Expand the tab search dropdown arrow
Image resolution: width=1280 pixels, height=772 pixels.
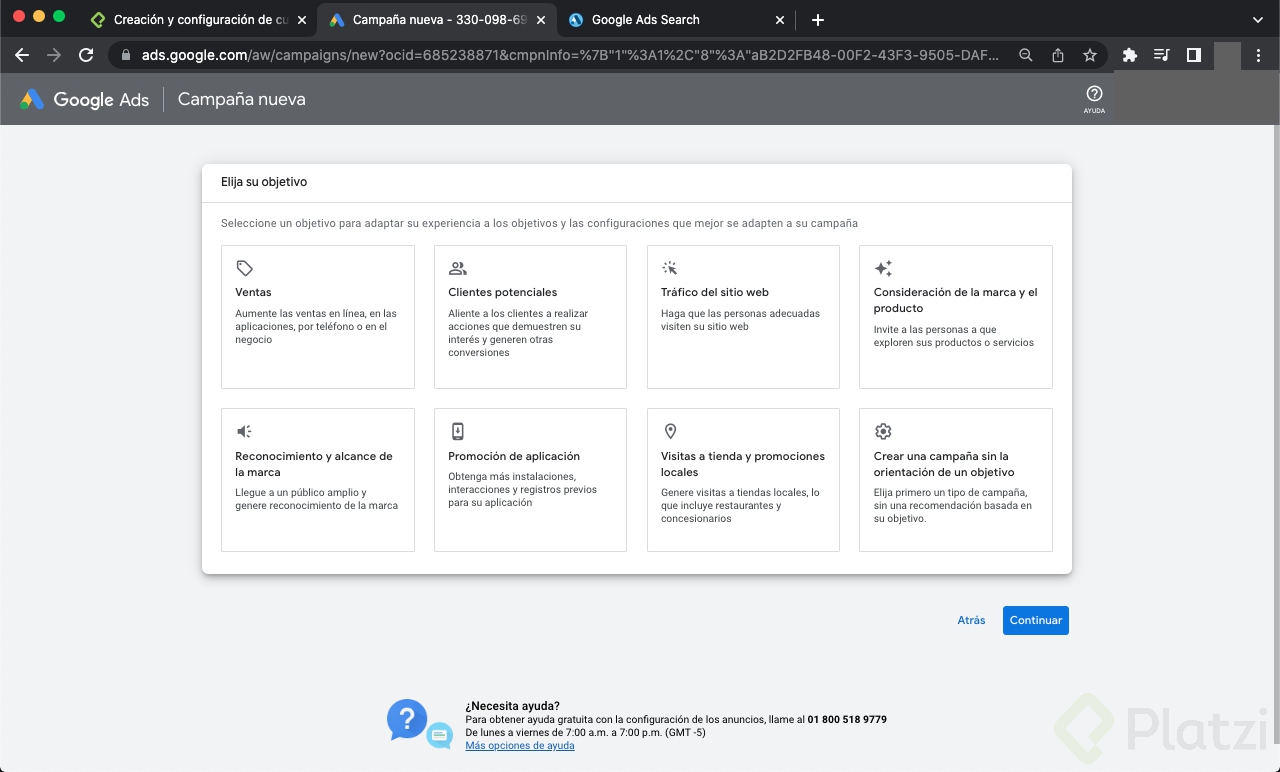coord(1258,20)
